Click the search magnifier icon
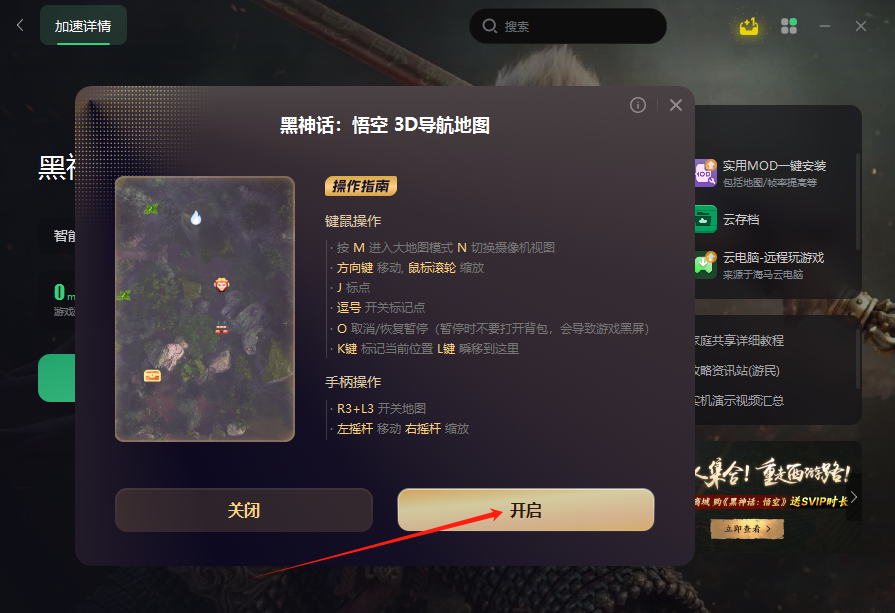Viewport: 895px width, 613px height. (489, 26)
